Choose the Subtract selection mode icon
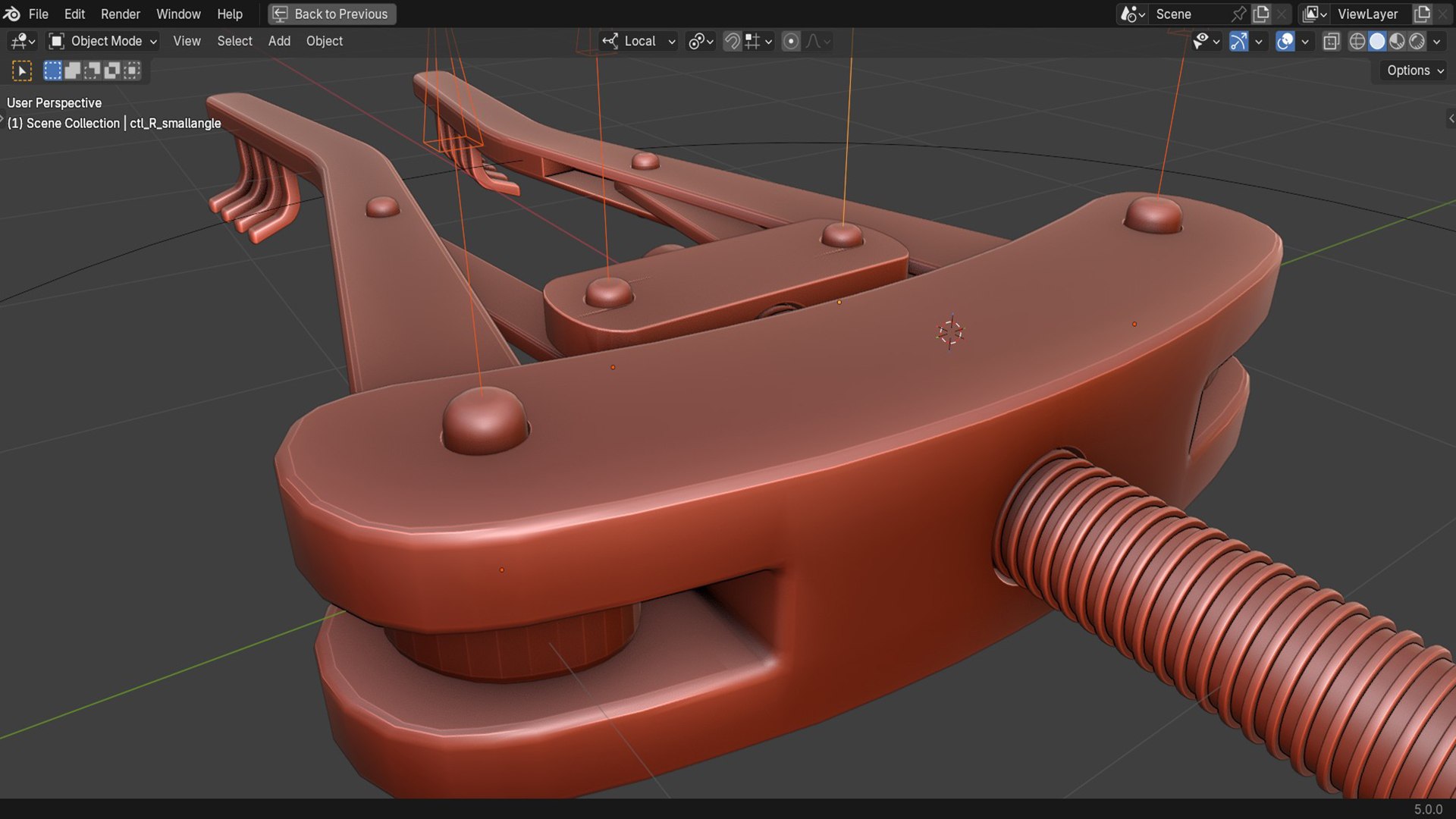The height and width of the screenshot is (819, 1456). tap(92, 71)
